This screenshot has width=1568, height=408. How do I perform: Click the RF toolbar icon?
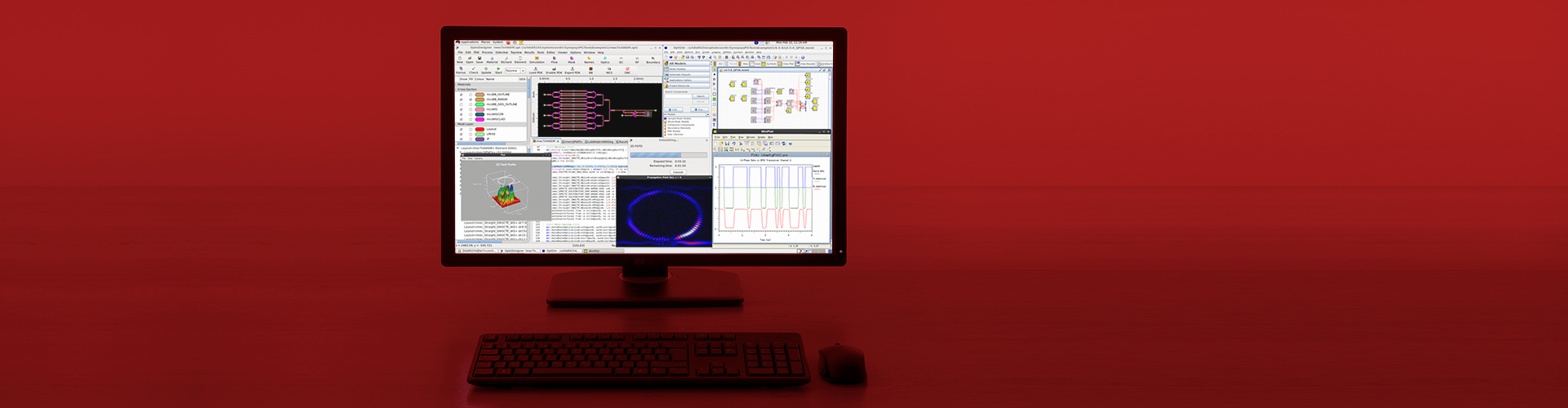pos(637,60)
